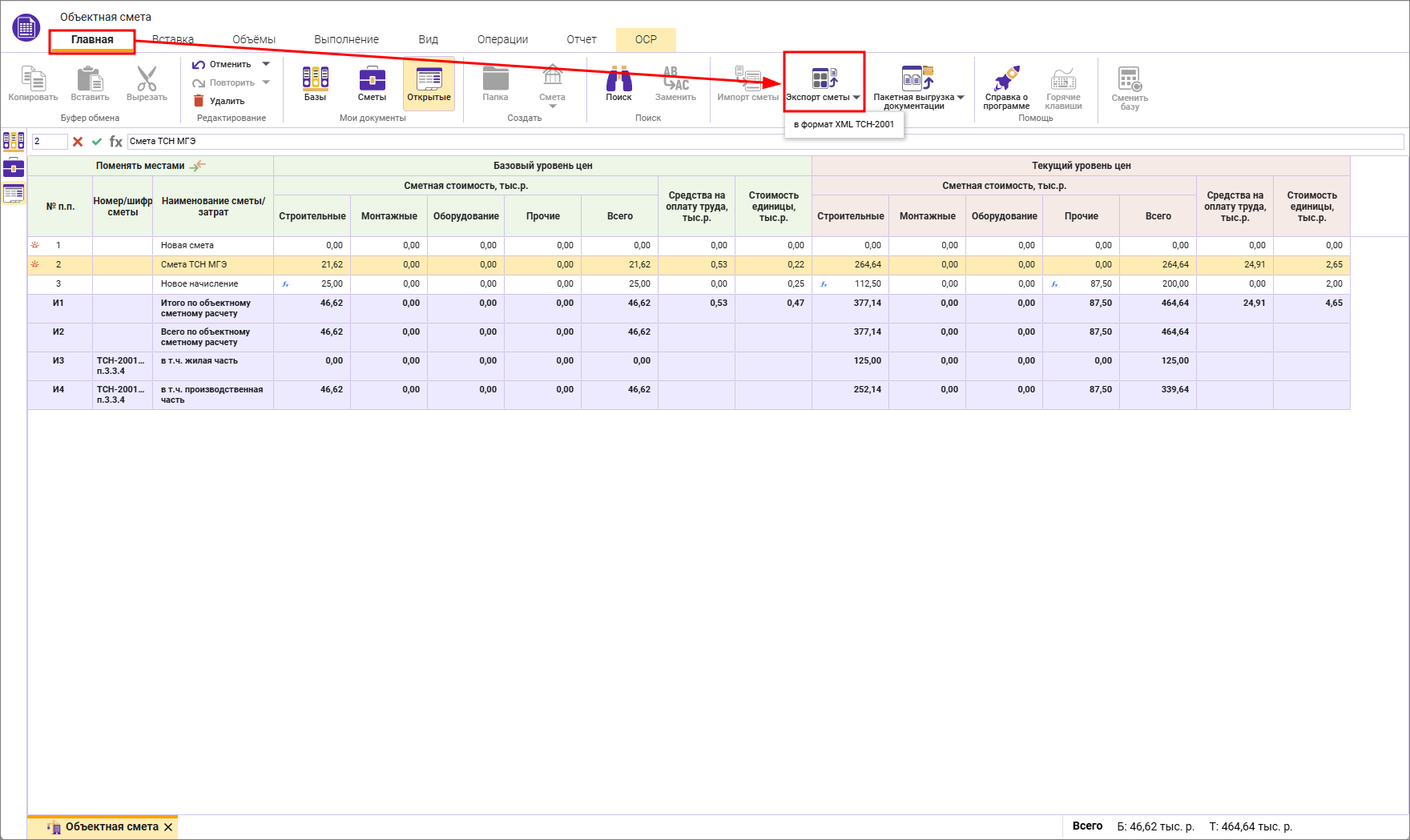Click the Удалить button
The width and height of the screenshot is (1410, 840).
click(220, 101)
